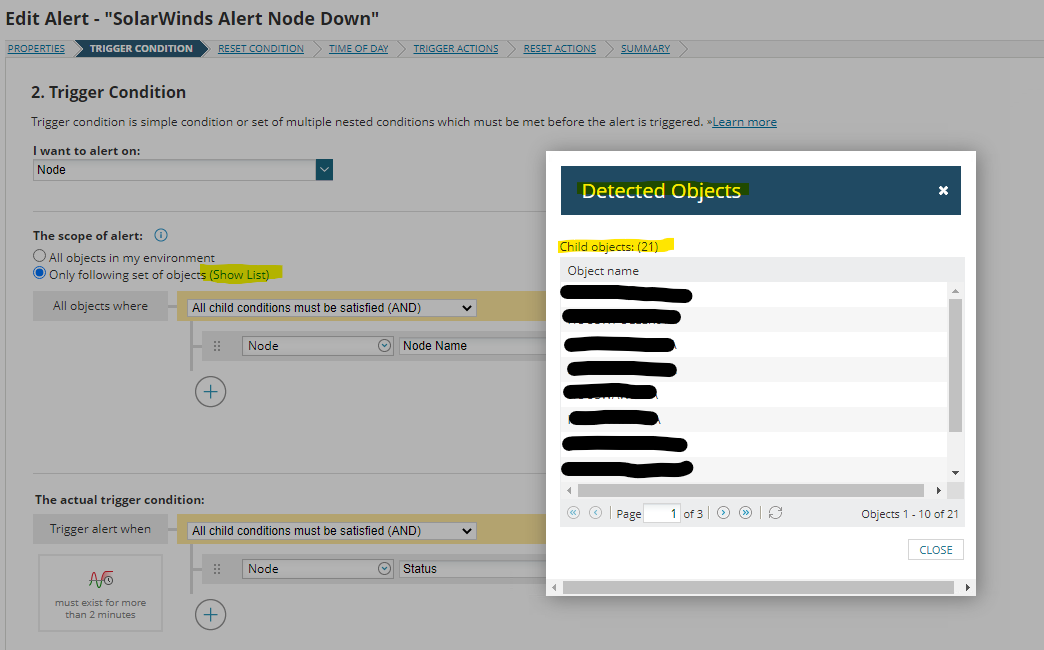Open Node dropdown beside Node Name

coord(318,346)
